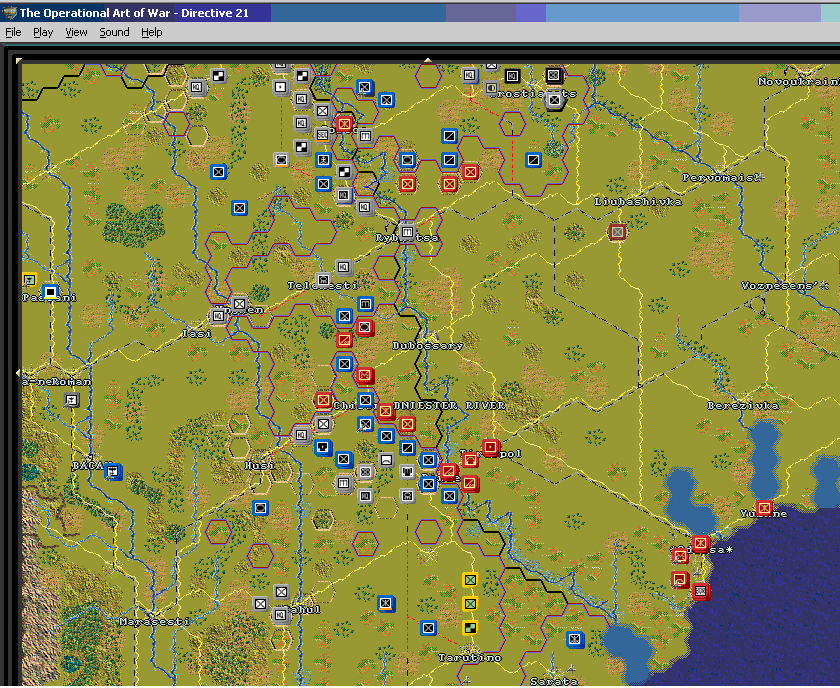840x688 pixels.
Task: Select the black HQ unit near Trostianets
Action: pyautogui.click(x=512, y=76)
